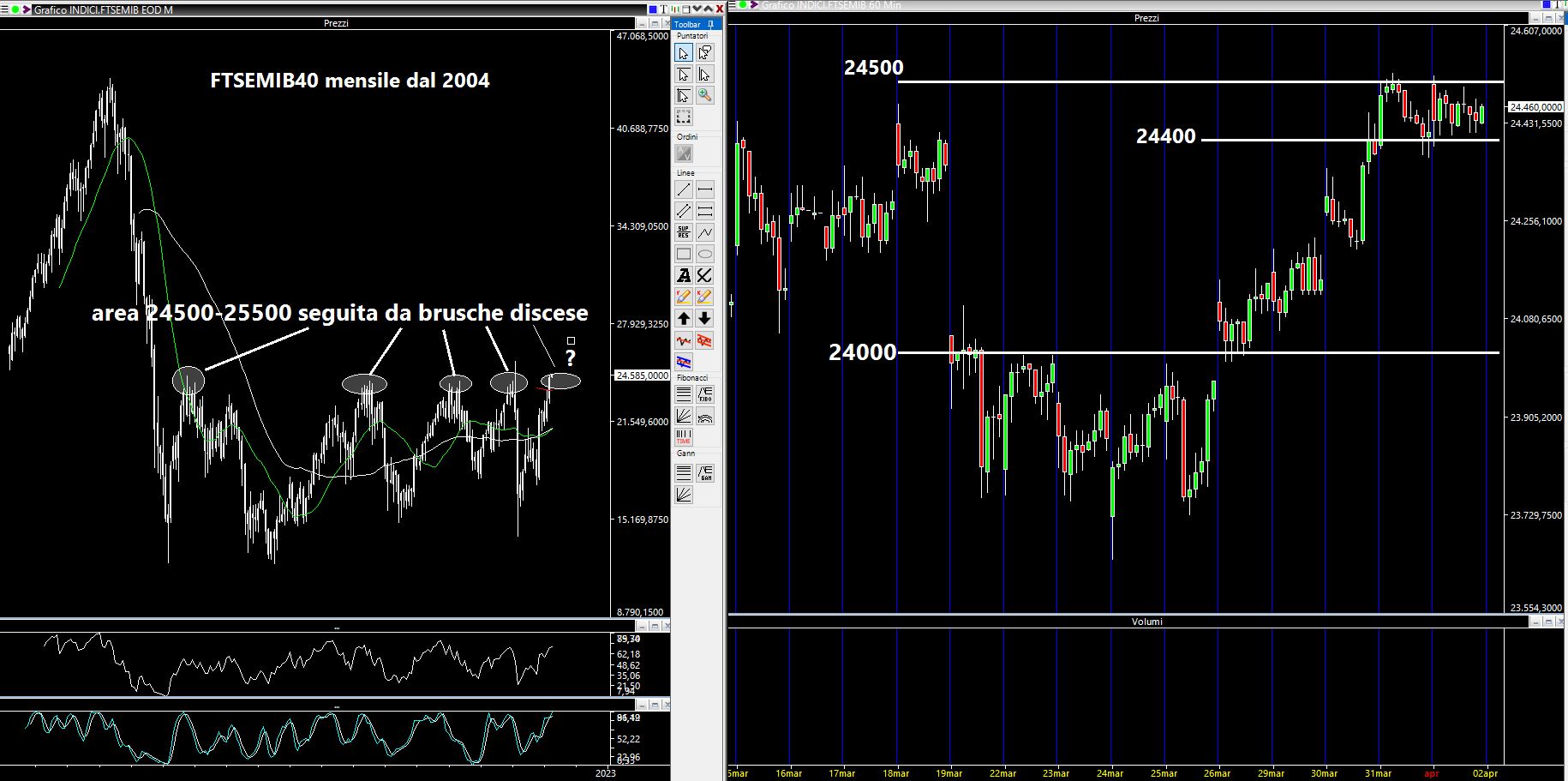Click the Volumi panel header
This screenshot has height=781, width=1568.
tap(1146, 622)
